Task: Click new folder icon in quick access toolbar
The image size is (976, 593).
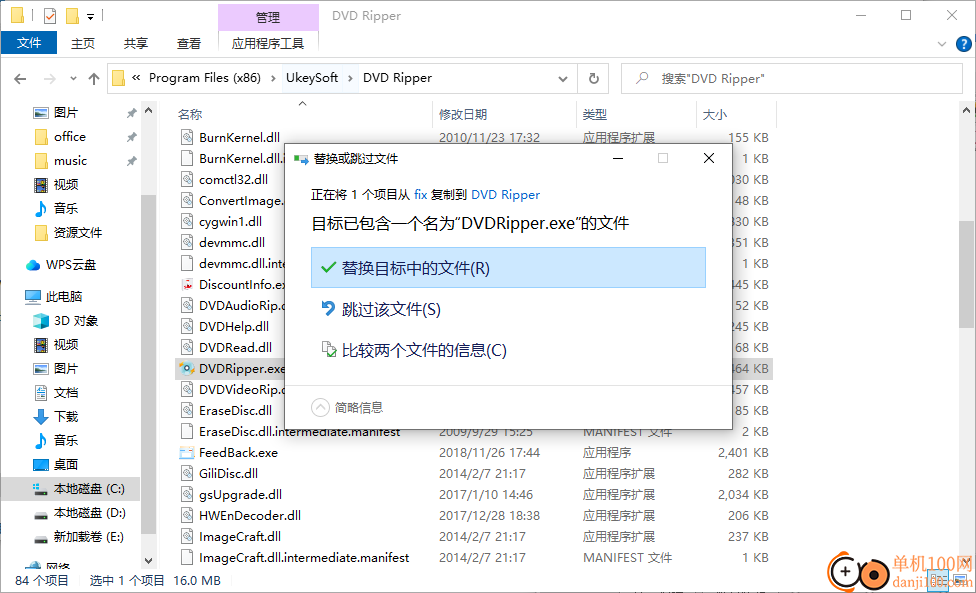Action: pyautogui.click(x=72, y=16)
